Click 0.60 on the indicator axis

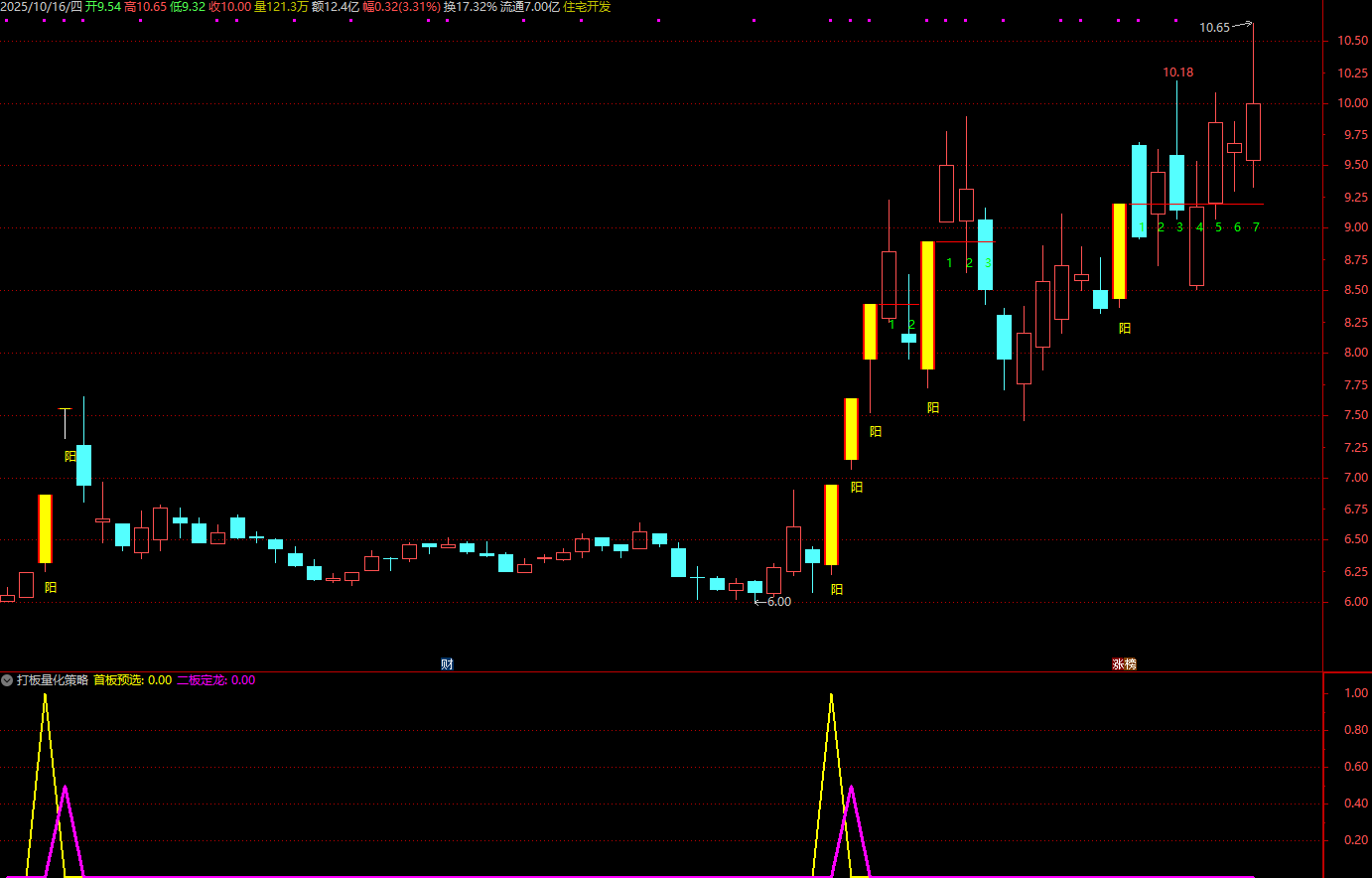(1356, 767)
